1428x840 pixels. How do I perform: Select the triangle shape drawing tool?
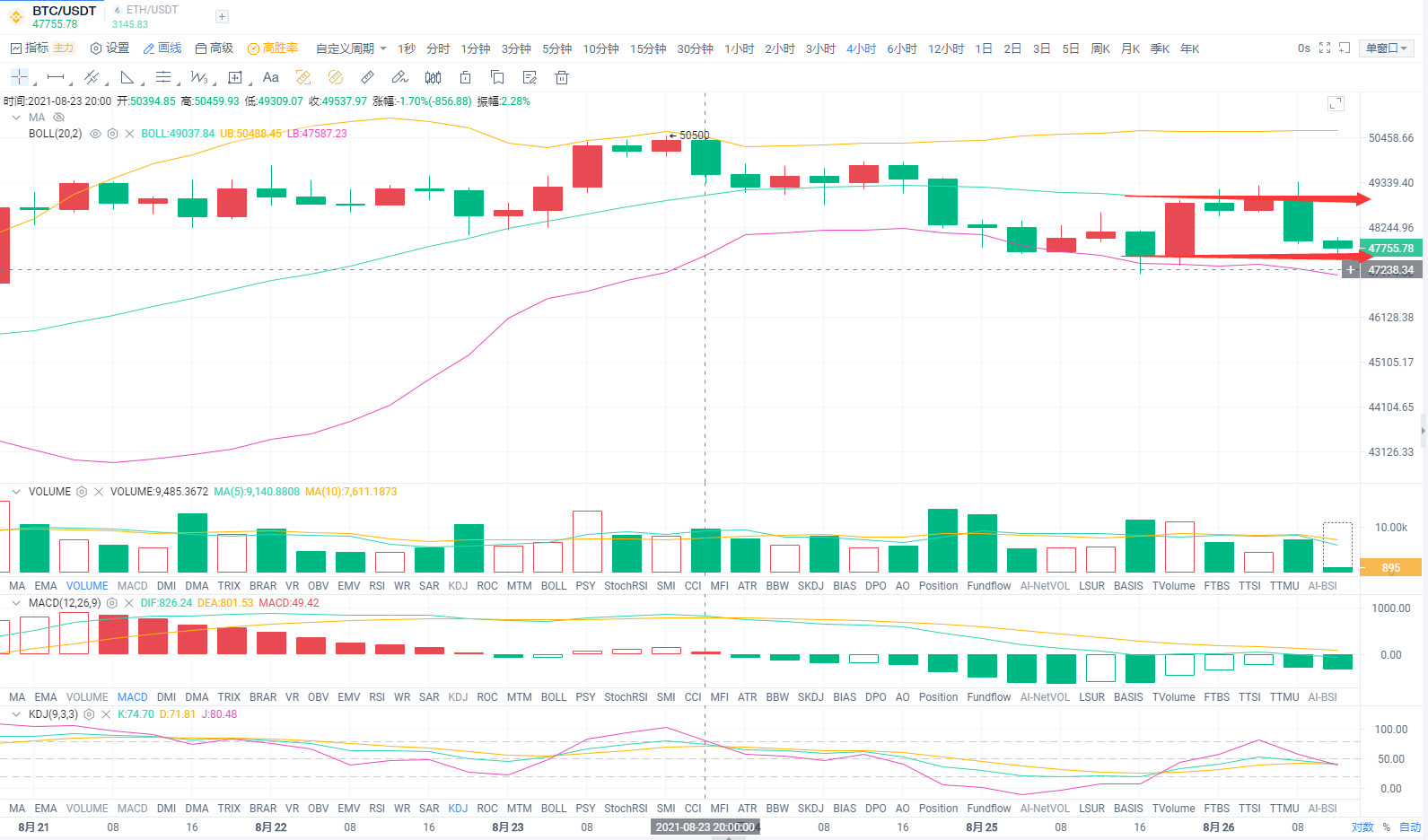127,77
